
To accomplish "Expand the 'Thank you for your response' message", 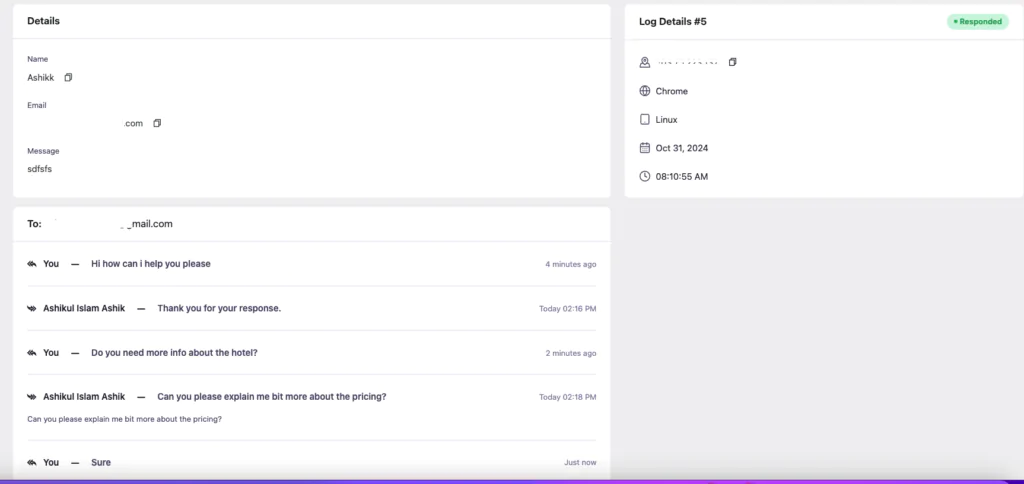I will click(312, 308).
